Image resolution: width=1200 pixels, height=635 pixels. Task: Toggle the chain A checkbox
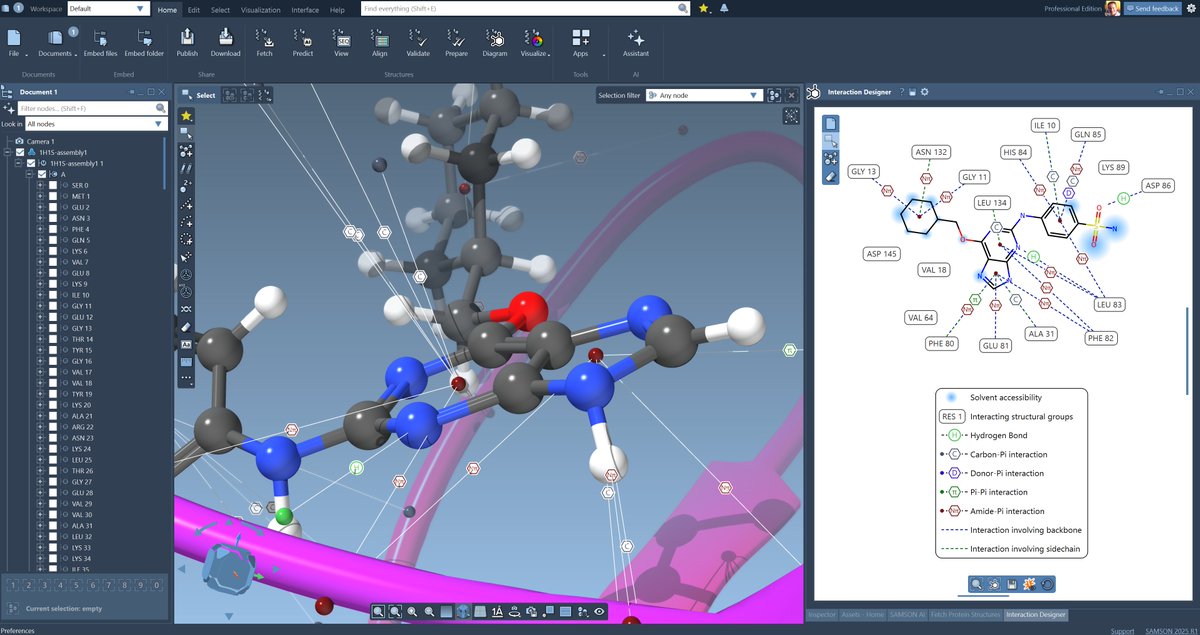coord(42,174)
